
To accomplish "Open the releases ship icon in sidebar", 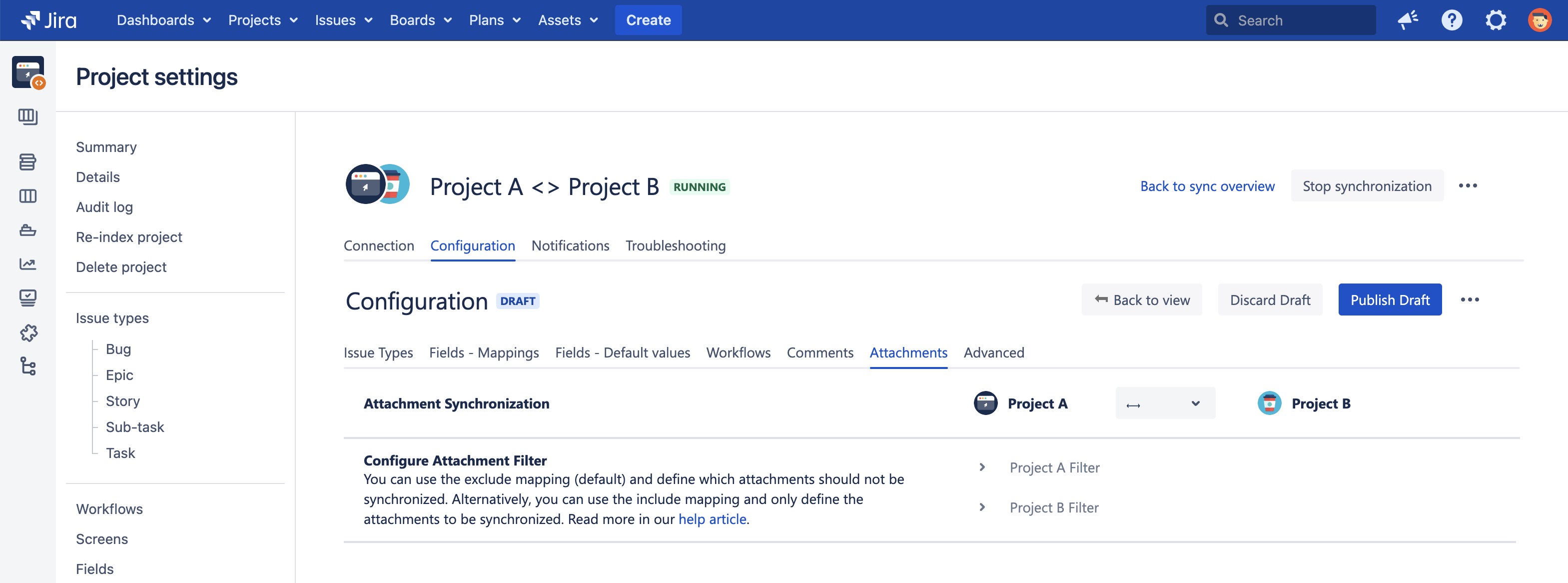I will [x=27, y=229].
